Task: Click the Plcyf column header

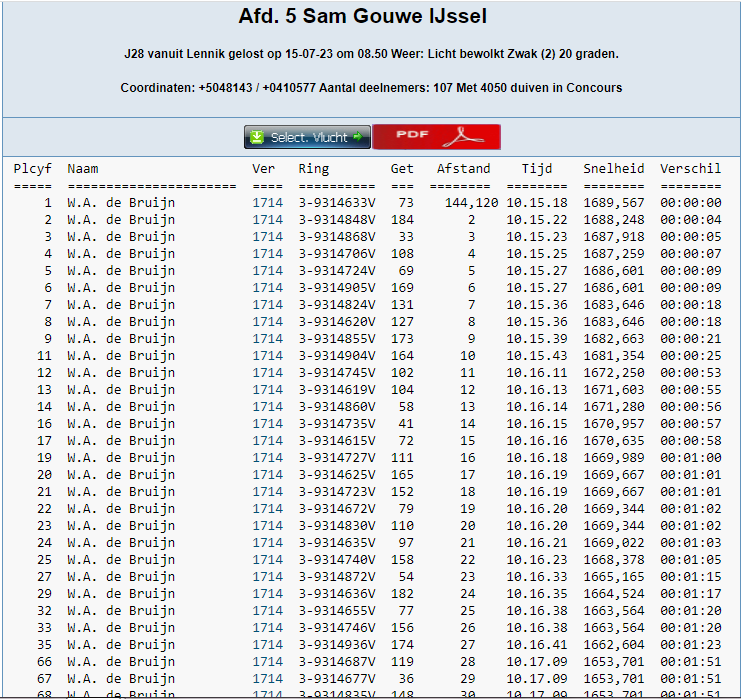Action: pos(33,169)
